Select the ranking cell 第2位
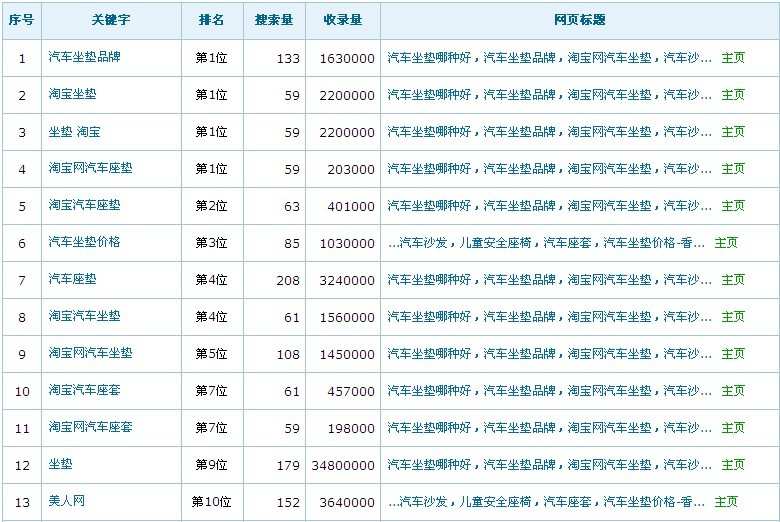This screenshot has height=522, width=780. tap(211, 206)
